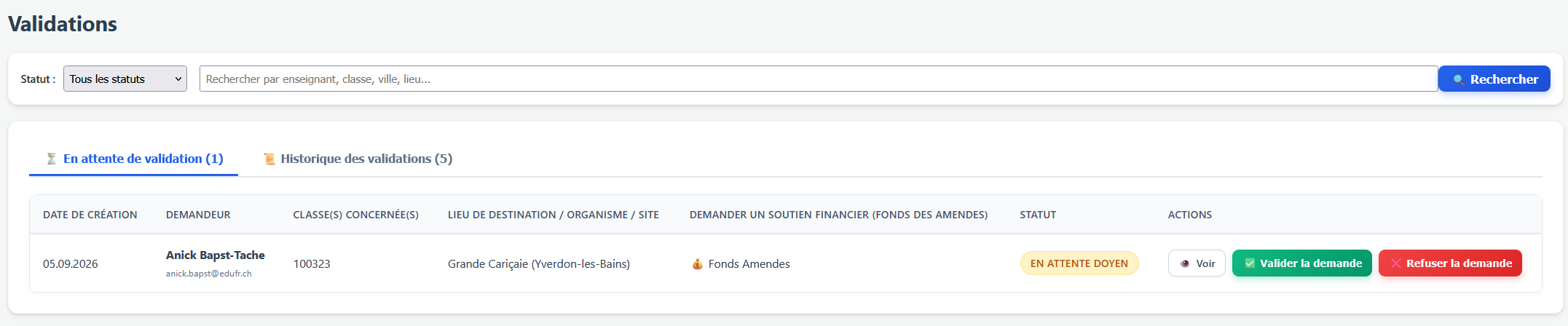Open Historique des validations tab
Screen dimensions: 1568x326
358,159
